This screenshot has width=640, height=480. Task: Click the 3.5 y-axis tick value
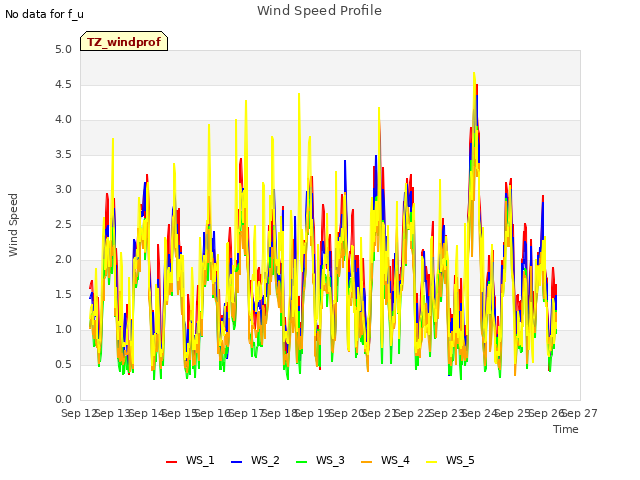[x=63, y=155]
